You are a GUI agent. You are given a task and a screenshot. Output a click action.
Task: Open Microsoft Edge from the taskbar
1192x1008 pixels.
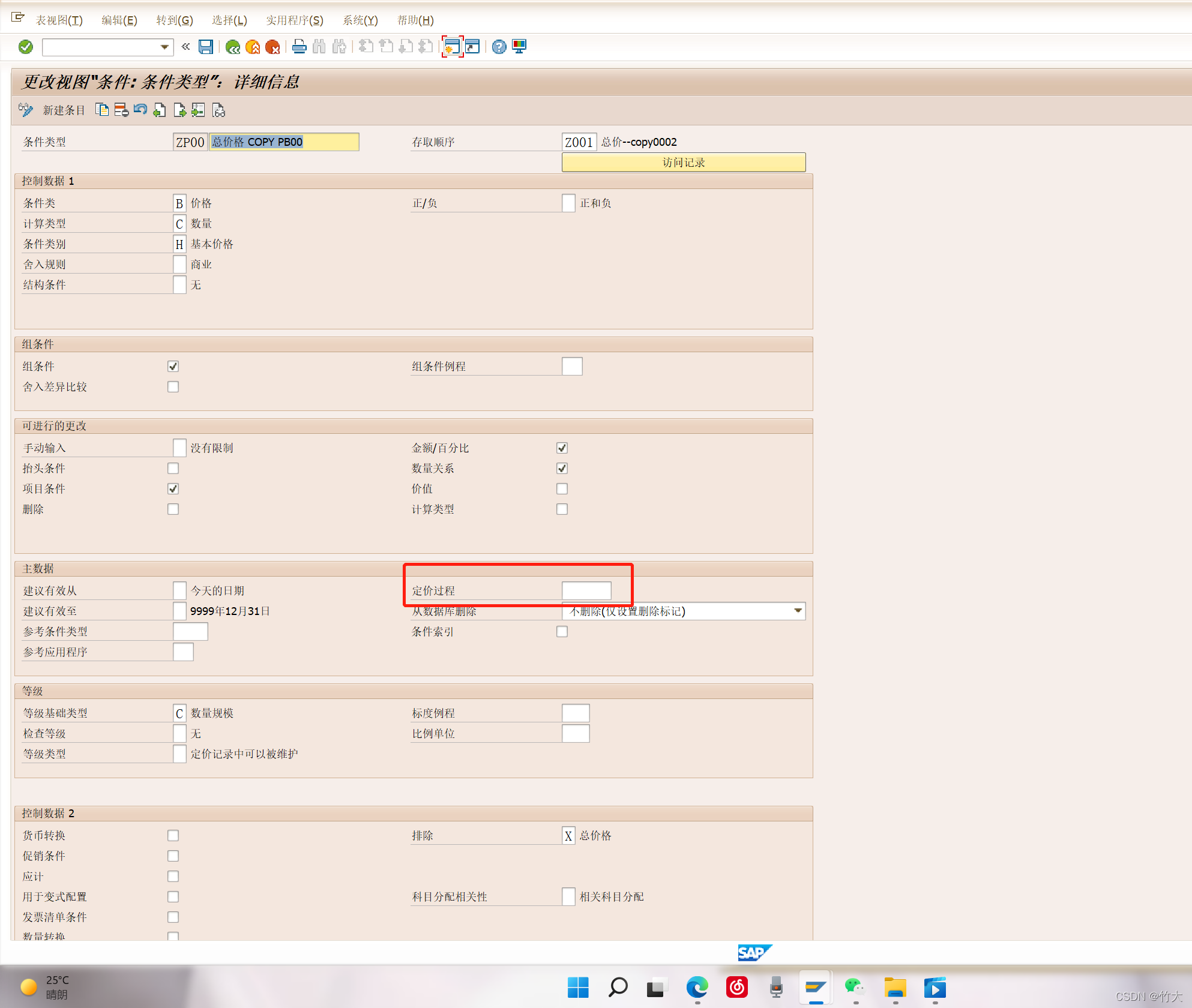697,987
